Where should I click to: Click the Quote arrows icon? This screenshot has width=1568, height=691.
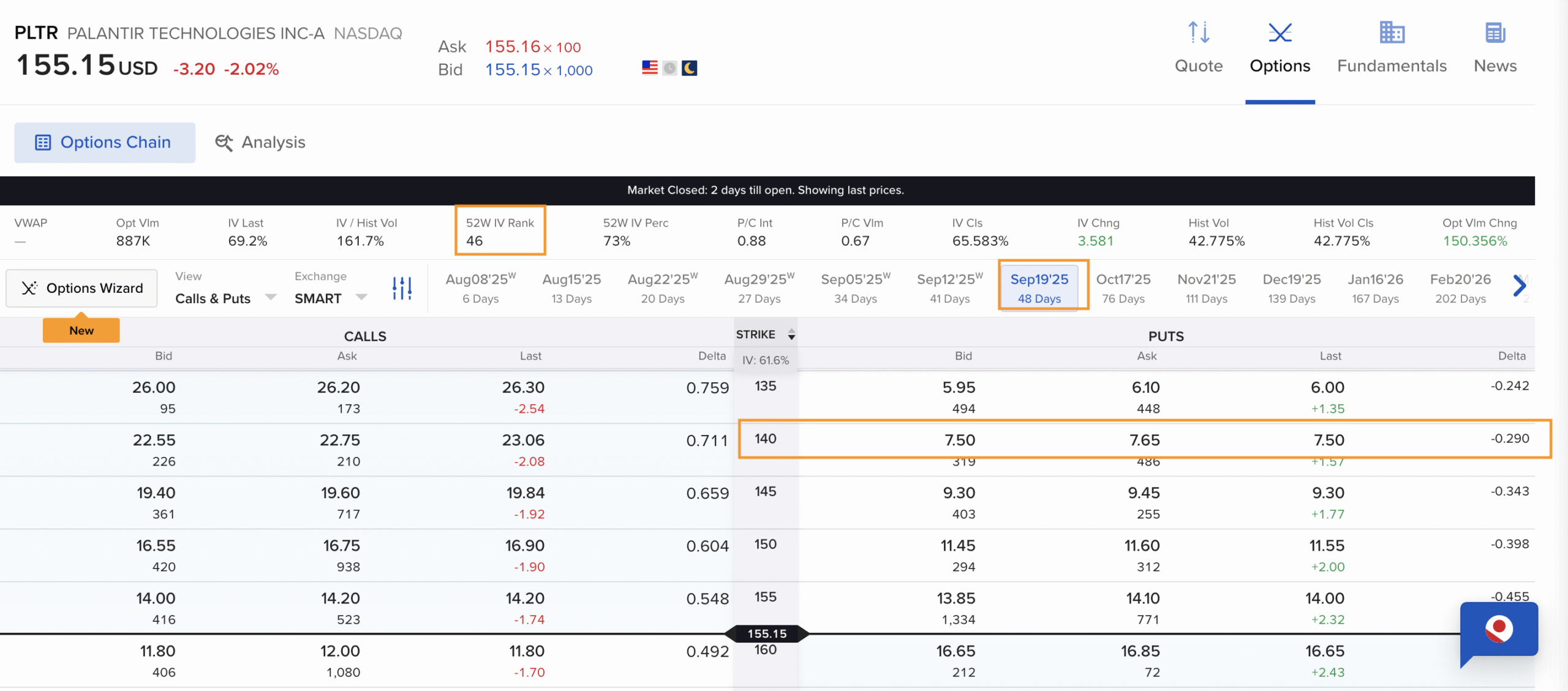click(x=1198, y=32)
